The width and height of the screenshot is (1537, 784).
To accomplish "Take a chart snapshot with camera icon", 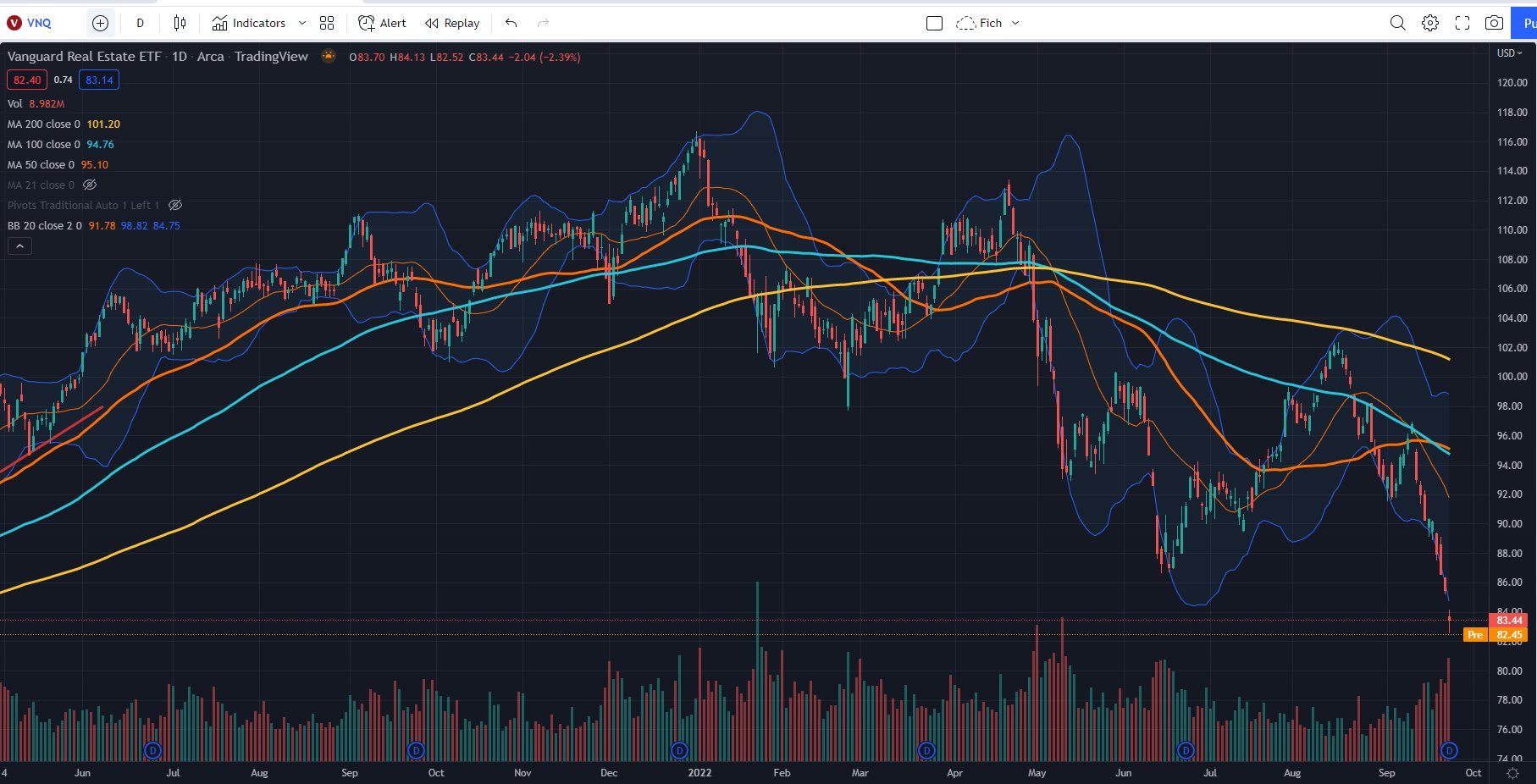I will pos(1495,23).
